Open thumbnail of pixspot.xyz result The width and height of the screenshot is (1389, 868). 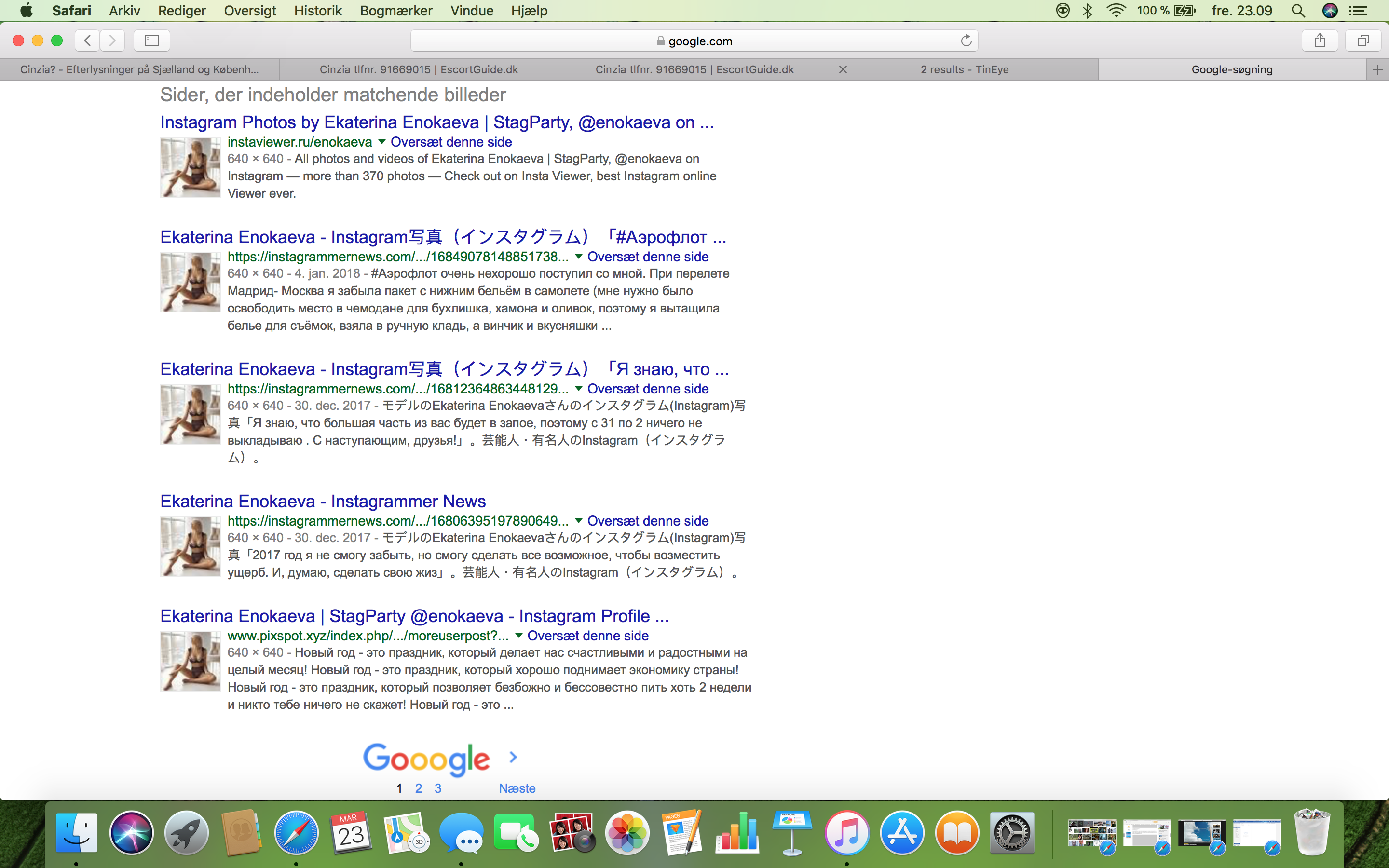pos(190,661)
